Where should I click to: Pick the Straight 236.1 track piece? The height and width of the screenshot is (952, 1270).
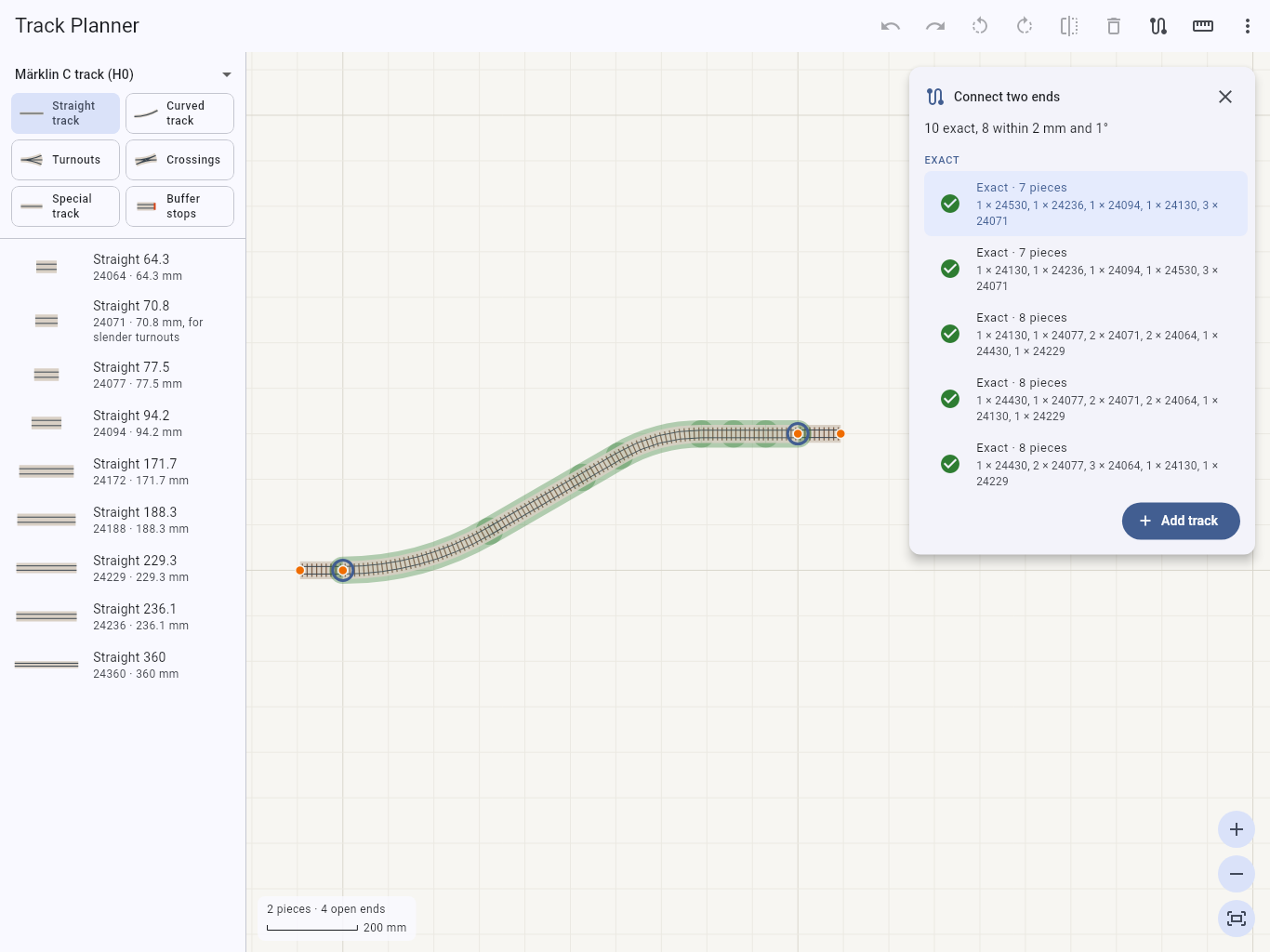coord(123,616)
